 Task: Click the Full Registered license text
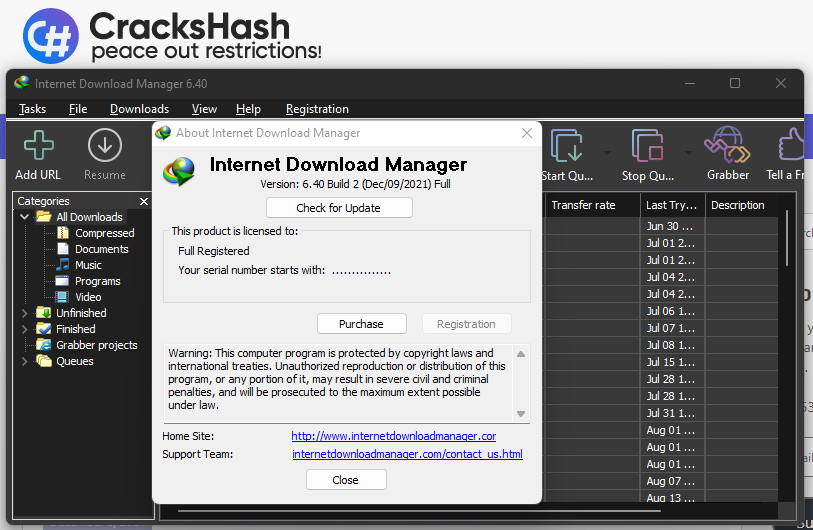214,251
